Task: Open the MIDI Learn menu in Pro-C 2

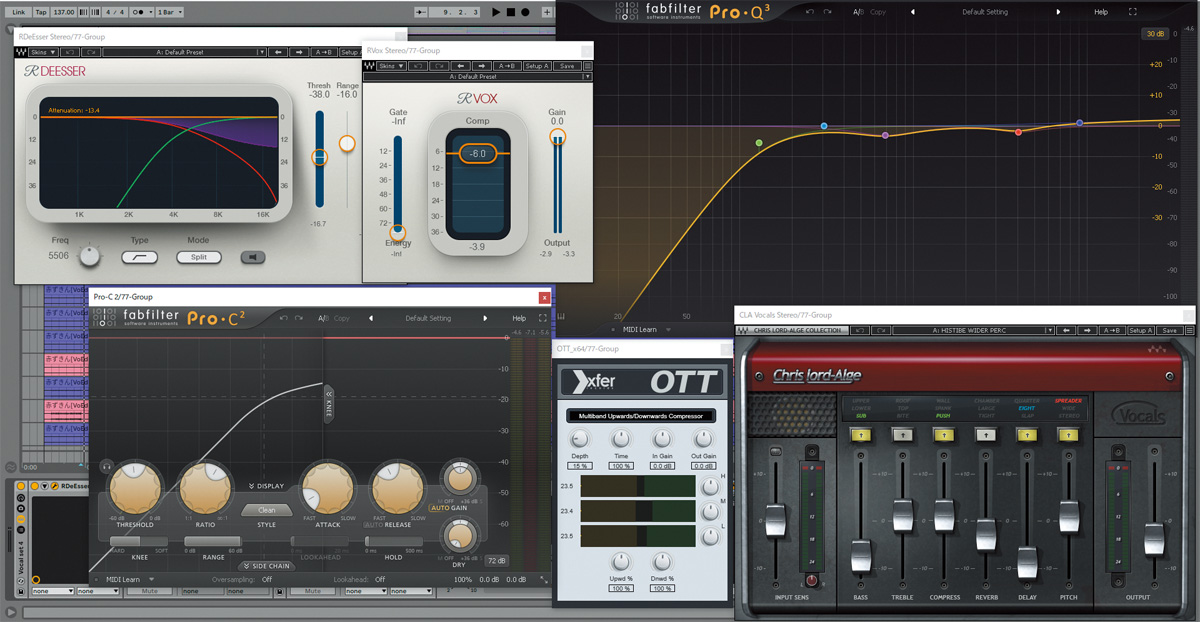Action: pyautogui.click(x=130, y=579)
